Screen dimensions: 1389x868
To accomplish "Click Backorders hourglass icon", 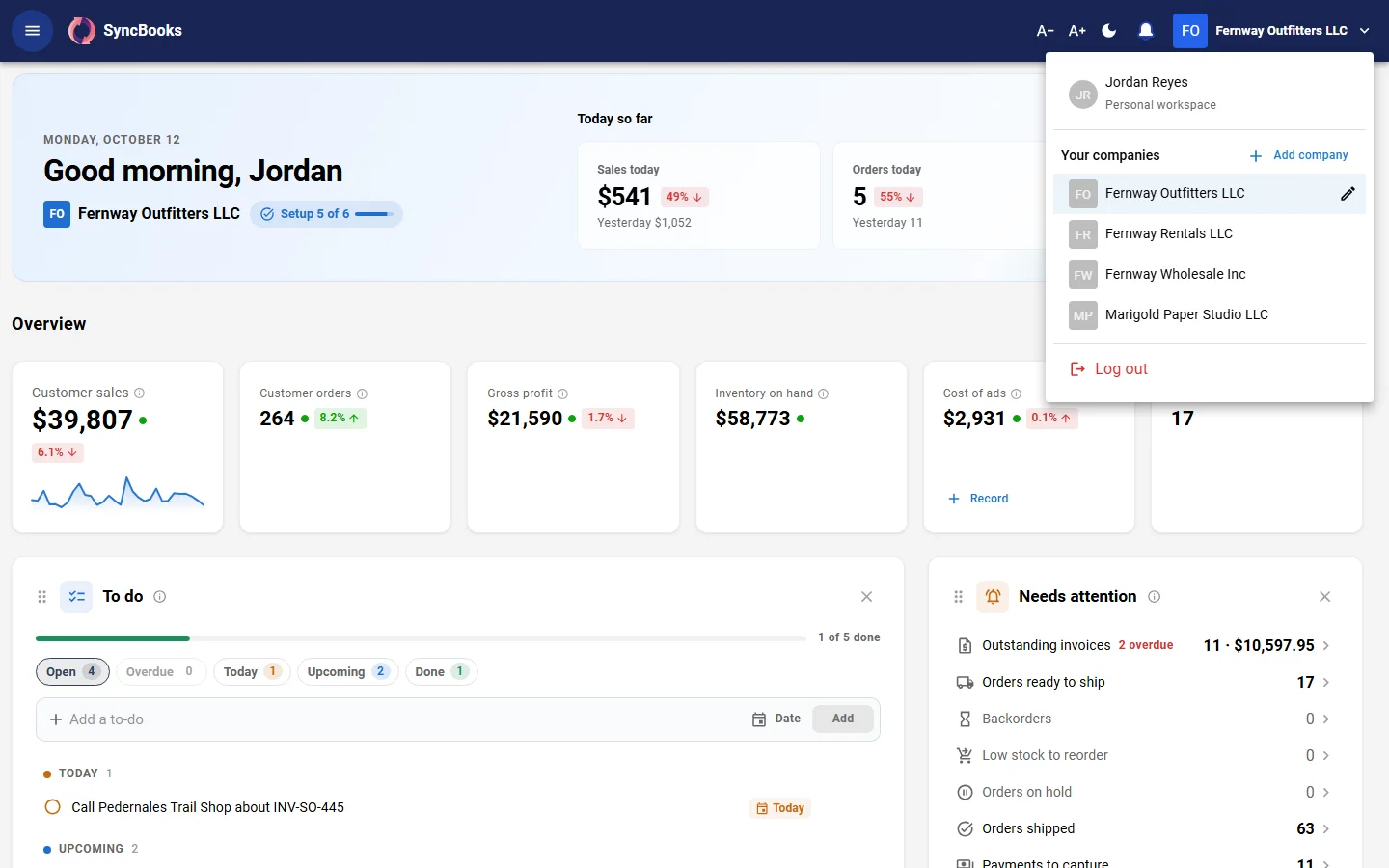I will pyautogui.click(x=965, y=719).
